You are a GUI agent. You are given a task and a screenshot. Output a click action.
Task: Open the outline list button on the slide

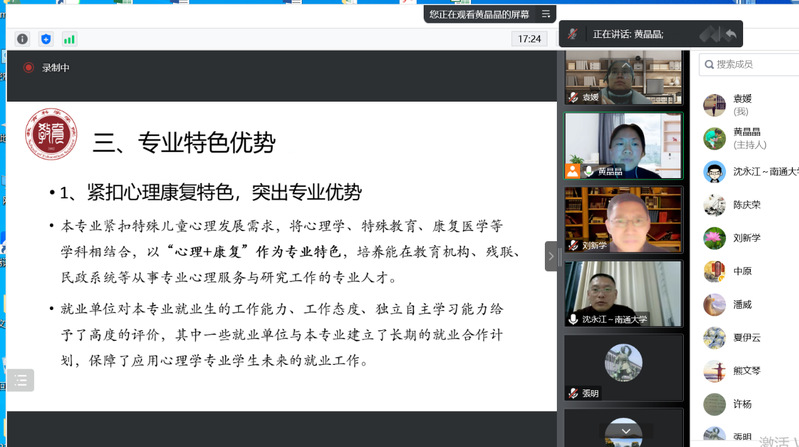pyautogui.click(x=21, y=380)
